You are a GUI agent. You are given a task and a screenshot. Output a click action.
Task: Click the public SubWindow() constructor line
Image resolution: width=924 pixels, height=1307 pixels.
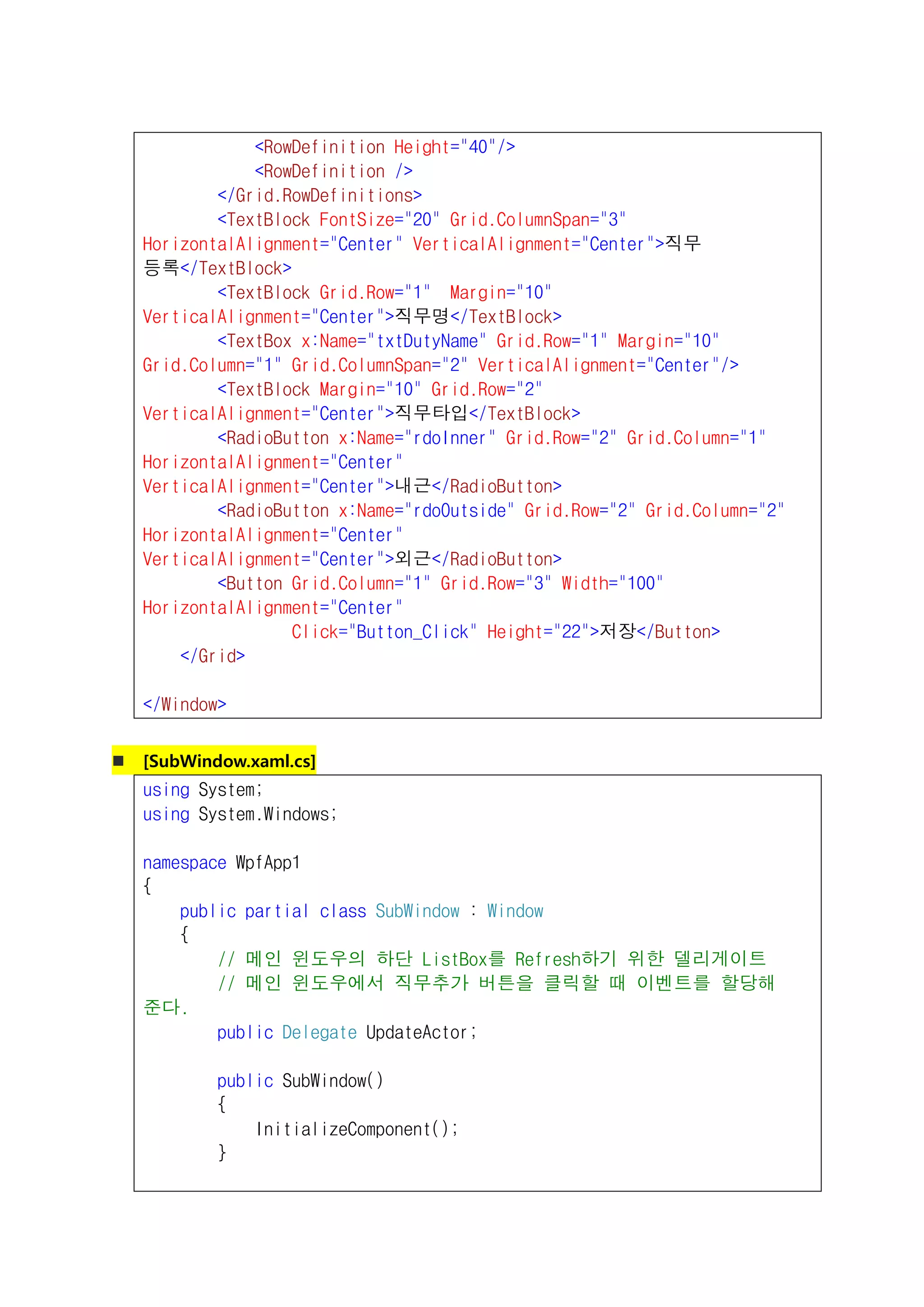[300, 1081]
